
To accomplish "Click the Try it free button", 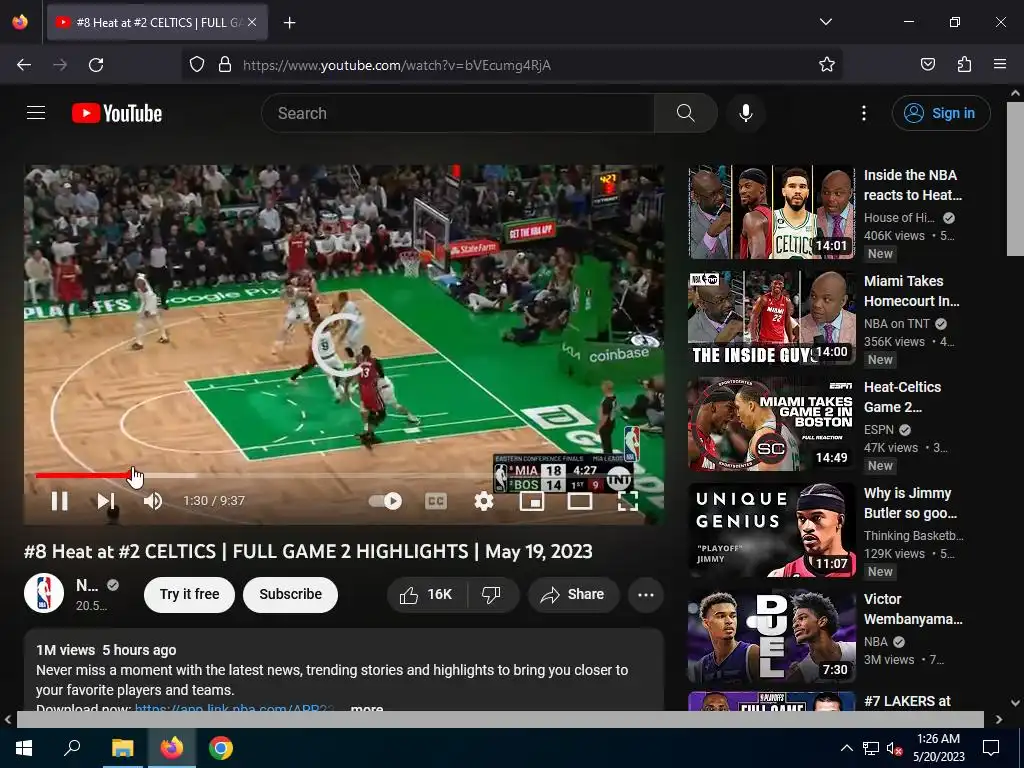I will click(x=189, y=594).
